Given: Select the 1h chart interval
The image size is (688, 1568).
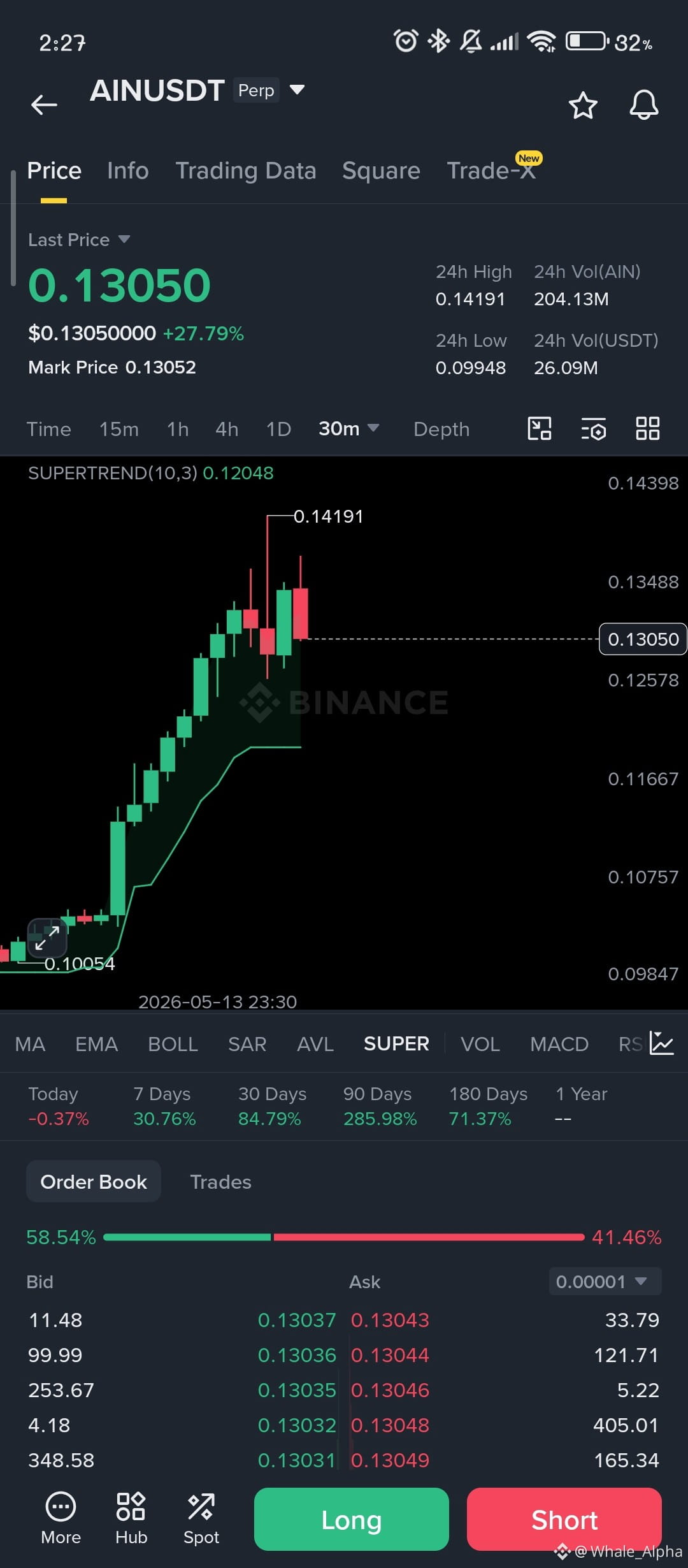Looking at the screenshot, I should tap(178, 429).
